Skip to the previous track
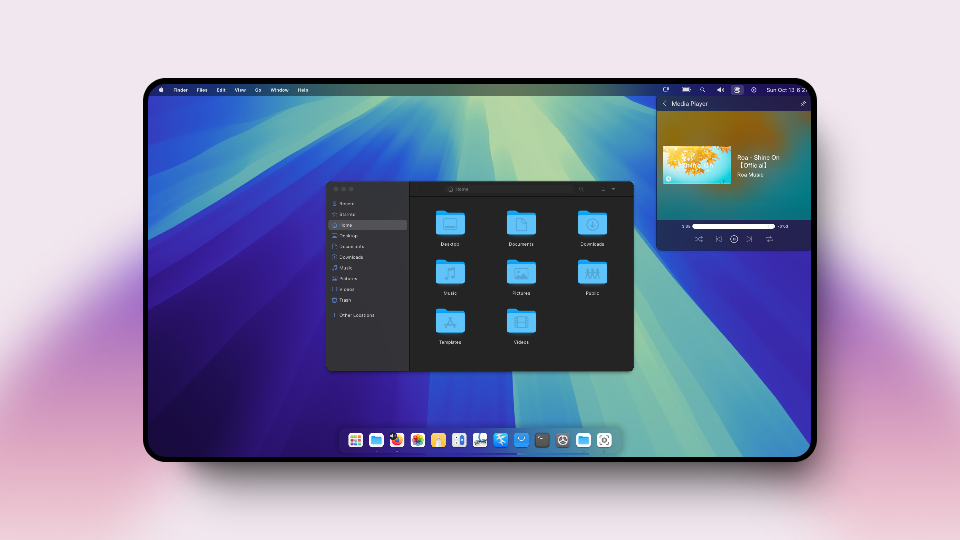 tap(719, 239)
